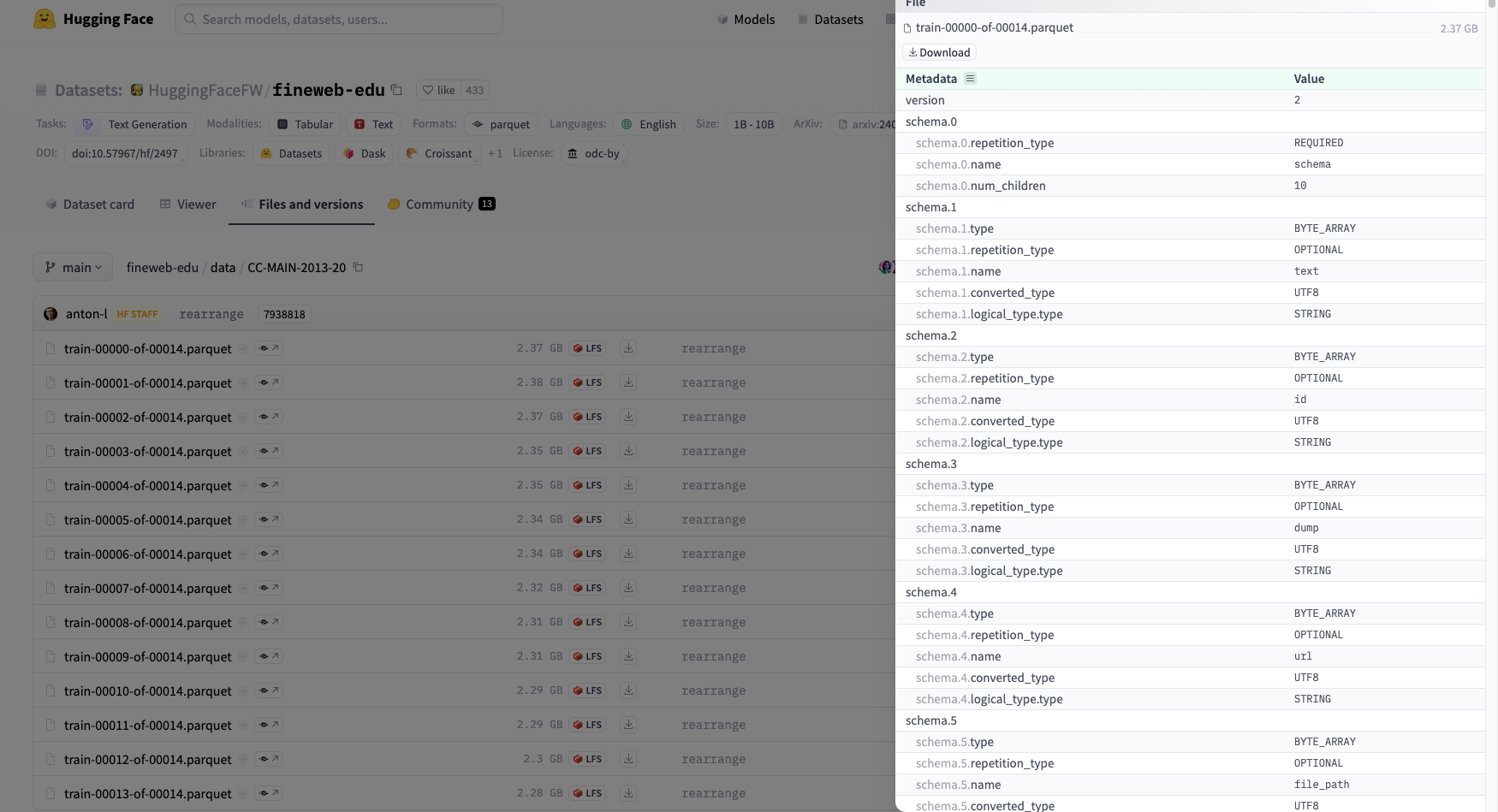Expand the +1 more libraries

point(495,153)
